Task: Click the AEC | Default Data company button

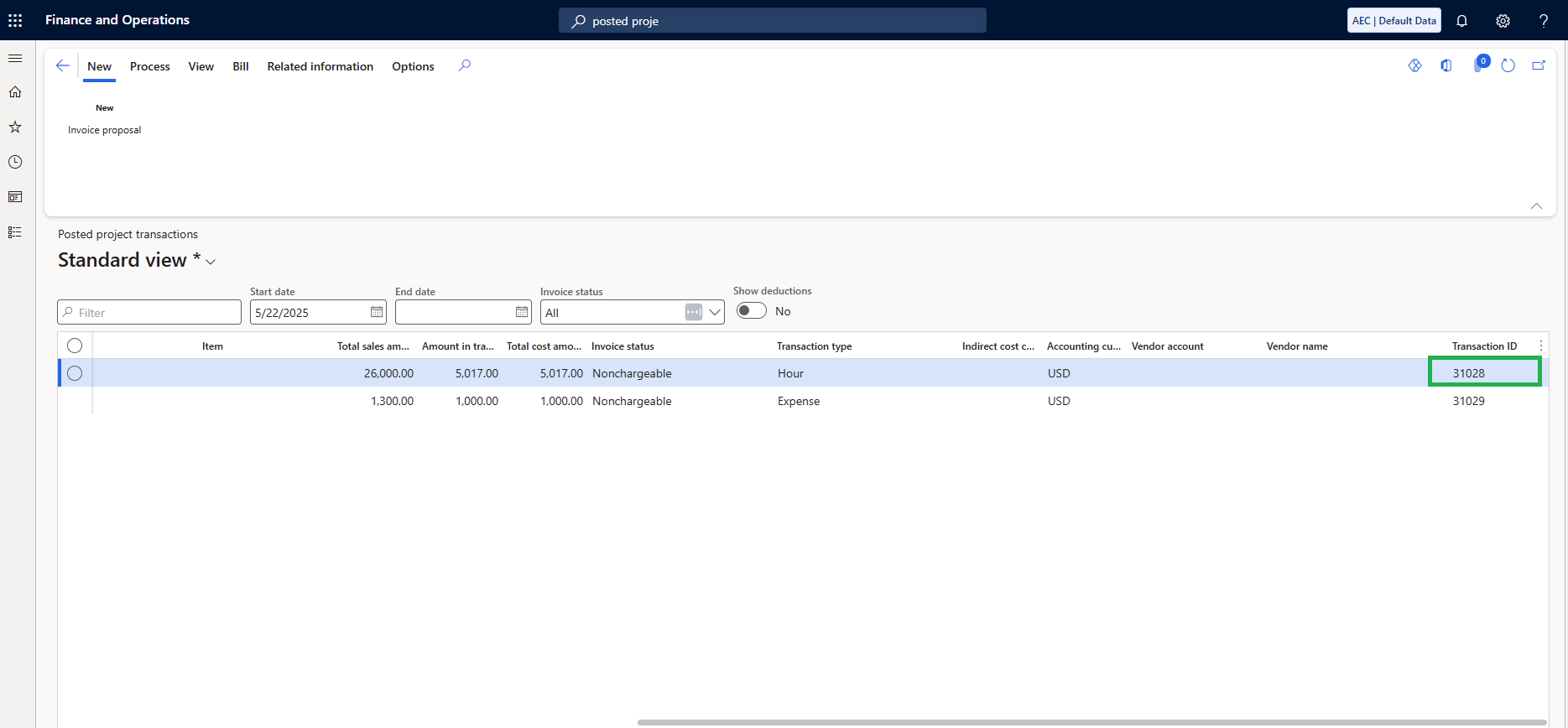Action: (x=1394, y=21)
